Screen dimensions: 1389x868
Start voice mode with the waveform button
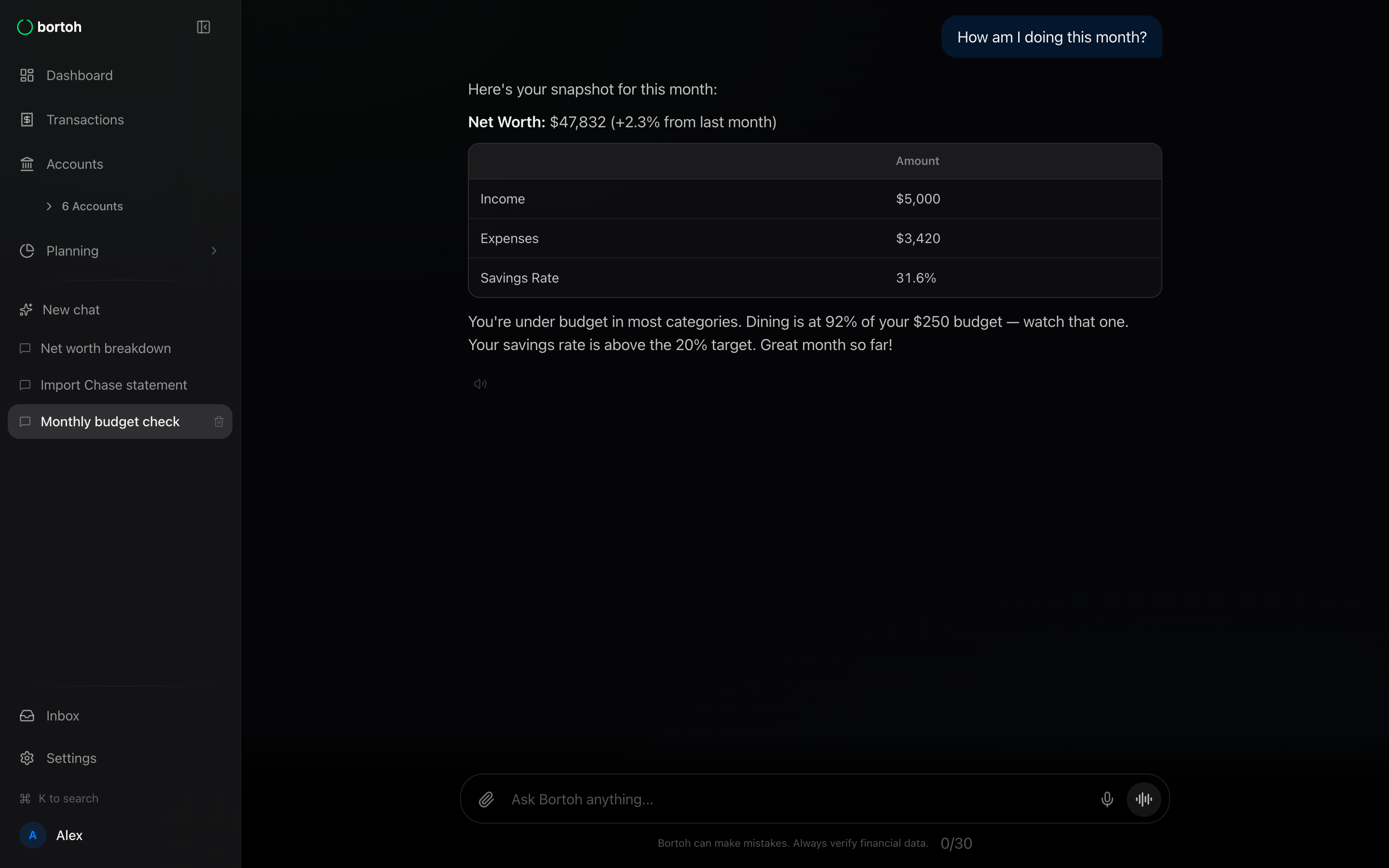click(1144, 799)
